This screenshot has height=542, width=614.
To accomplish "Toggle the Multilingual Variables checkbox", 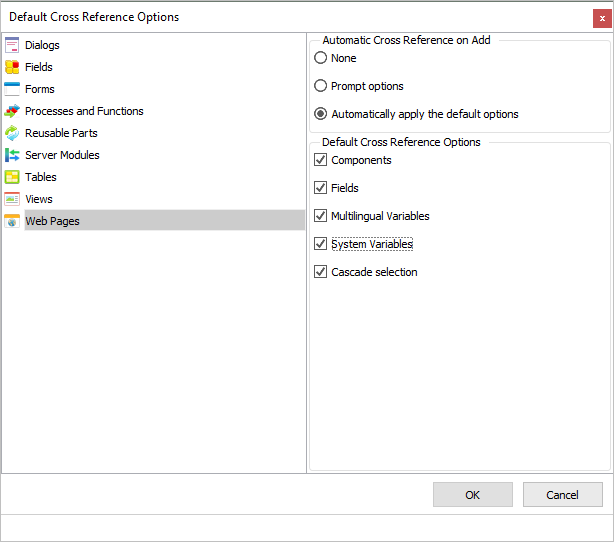I will pos(321,216).
